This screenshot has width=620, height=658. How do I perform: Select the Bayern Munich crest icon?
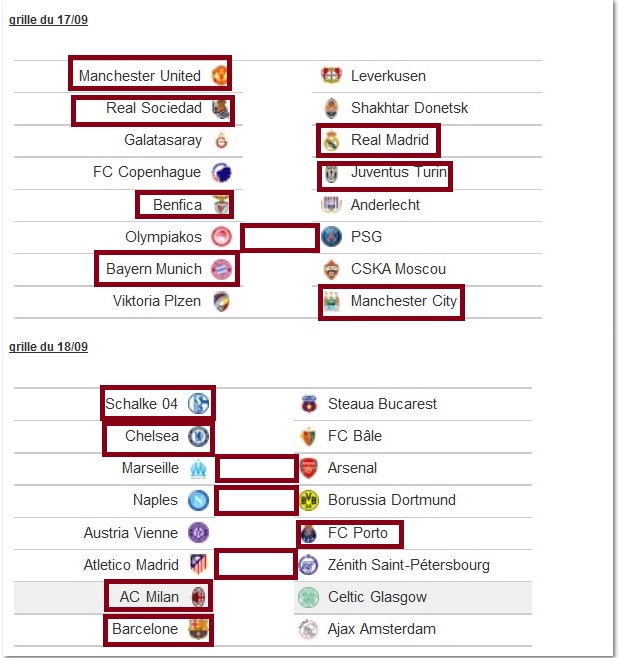click(221, 269)
